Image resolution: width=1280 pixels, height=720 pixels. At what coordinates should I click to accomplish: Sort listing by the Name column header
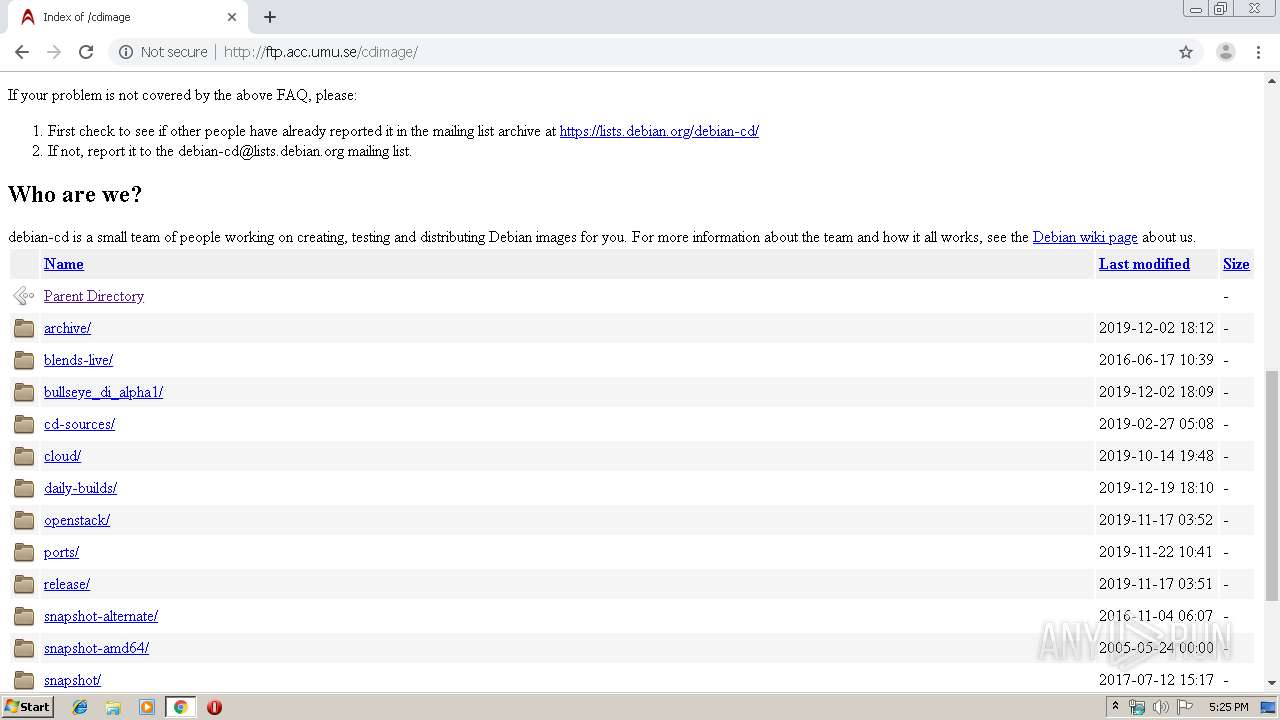pyautogui.click(x=63, y=264)
